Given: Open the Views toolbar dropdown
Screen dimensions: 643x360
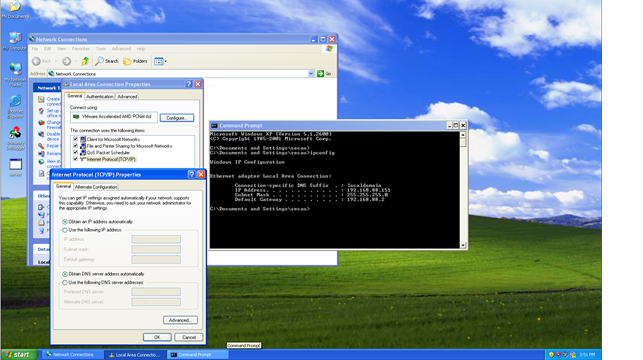Looking at the screenshot, I should point(160,61).
